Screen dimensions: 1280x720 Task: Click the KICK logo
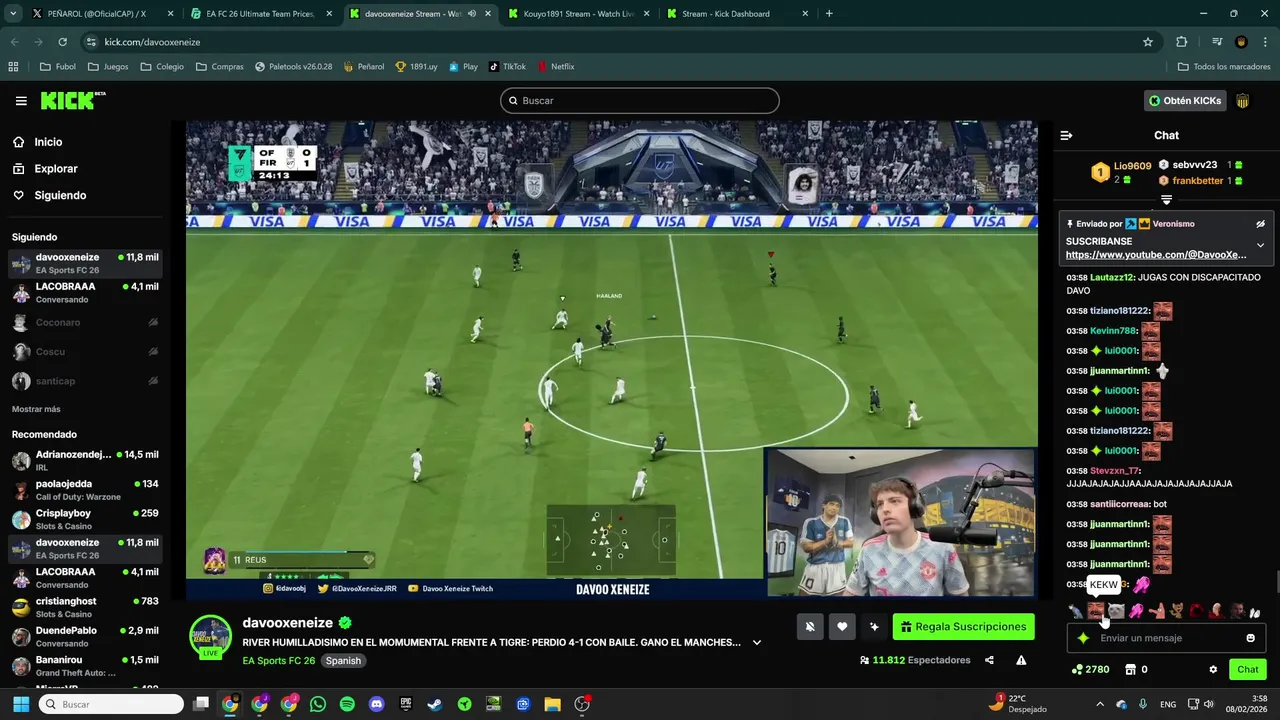[72, 100]
